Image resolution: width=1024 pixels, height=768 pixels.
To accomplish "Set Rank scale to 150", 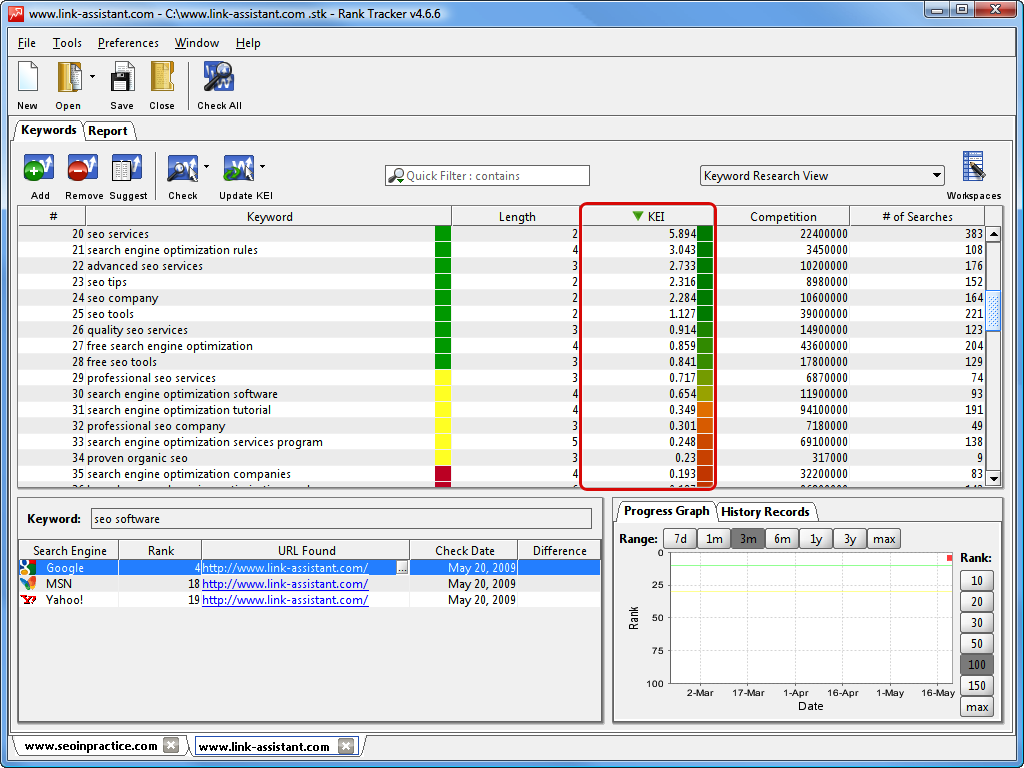I will [x=976, y=686].
